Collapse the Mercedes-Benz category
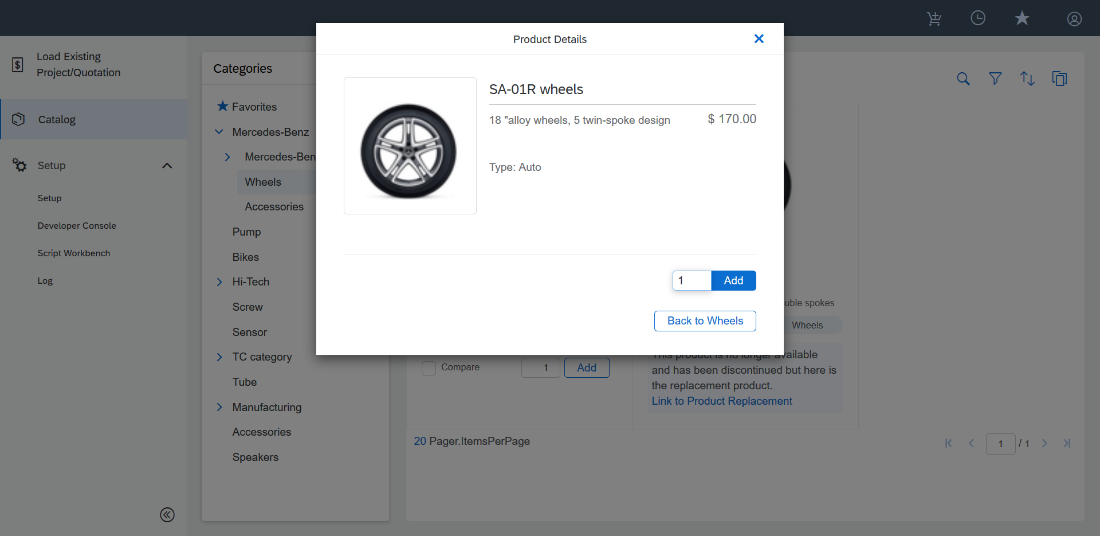Image resolution: width=1100 pixels, height=536 pixels. point(220,132)
